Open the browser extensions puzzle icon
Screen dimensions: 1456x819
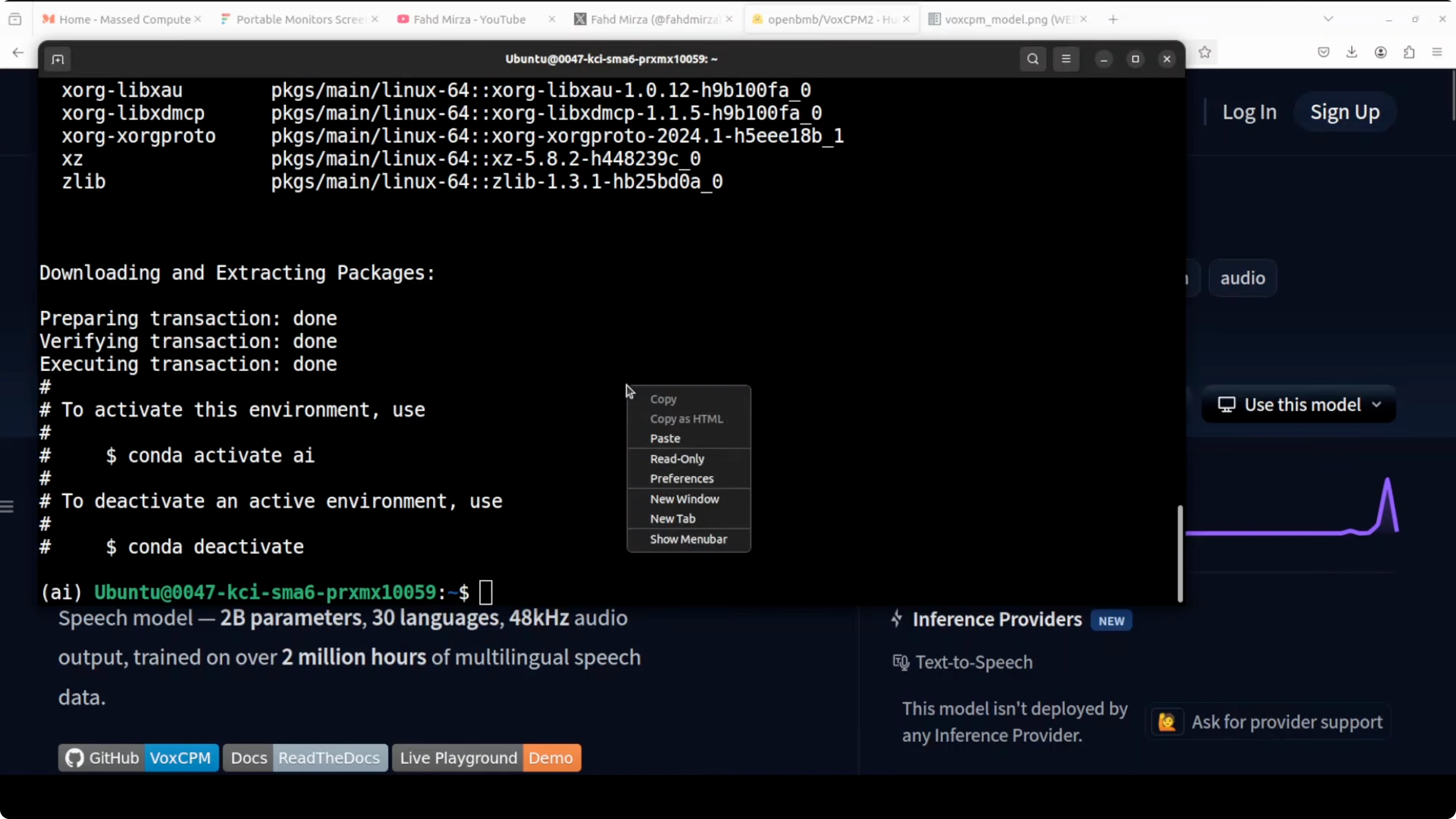tap(1409, 53)
